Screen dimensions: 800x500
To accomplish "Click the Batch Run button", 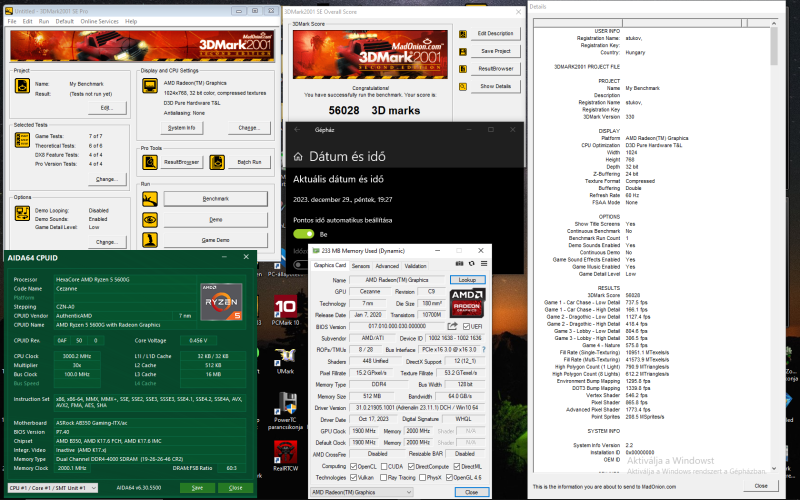I will pyautogui.click(x=249, y=162).
